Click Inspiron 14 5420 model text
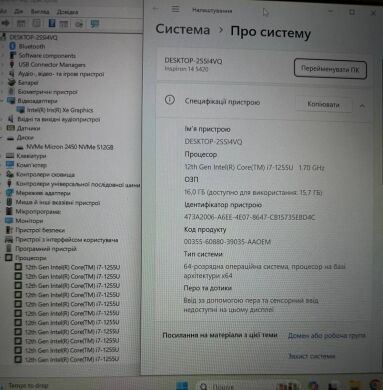Screen dimensions: 383x390 point(186,69)
